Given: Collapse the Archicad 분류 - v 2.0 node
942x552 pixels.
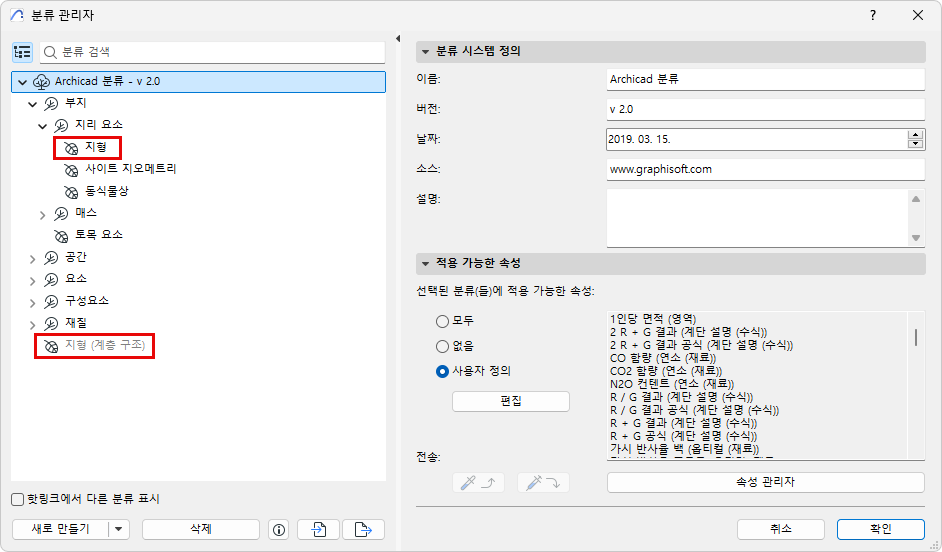Looking at the screenshot, I should point(23,82).
